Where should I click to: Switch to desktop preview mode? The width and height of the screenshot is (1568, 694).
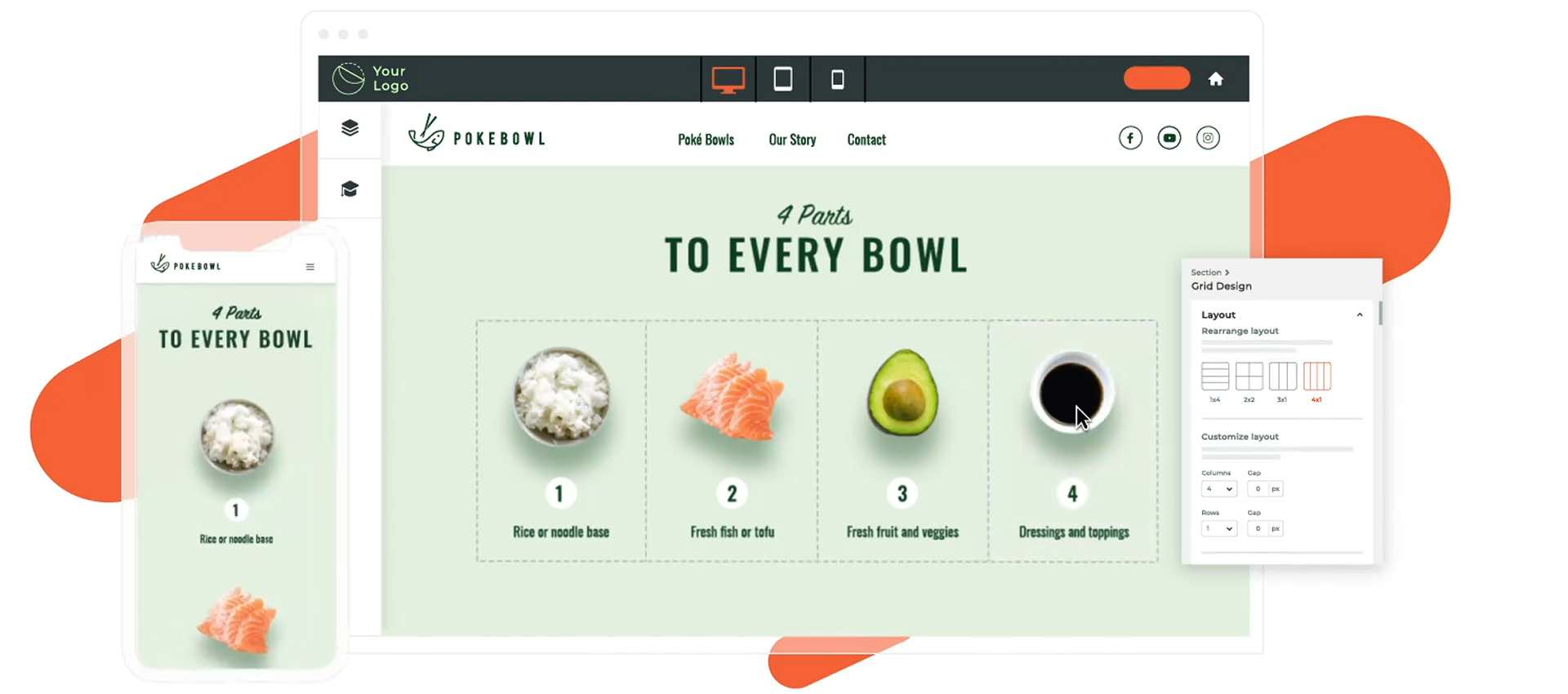pyautogui.click(x=728, y=79)
